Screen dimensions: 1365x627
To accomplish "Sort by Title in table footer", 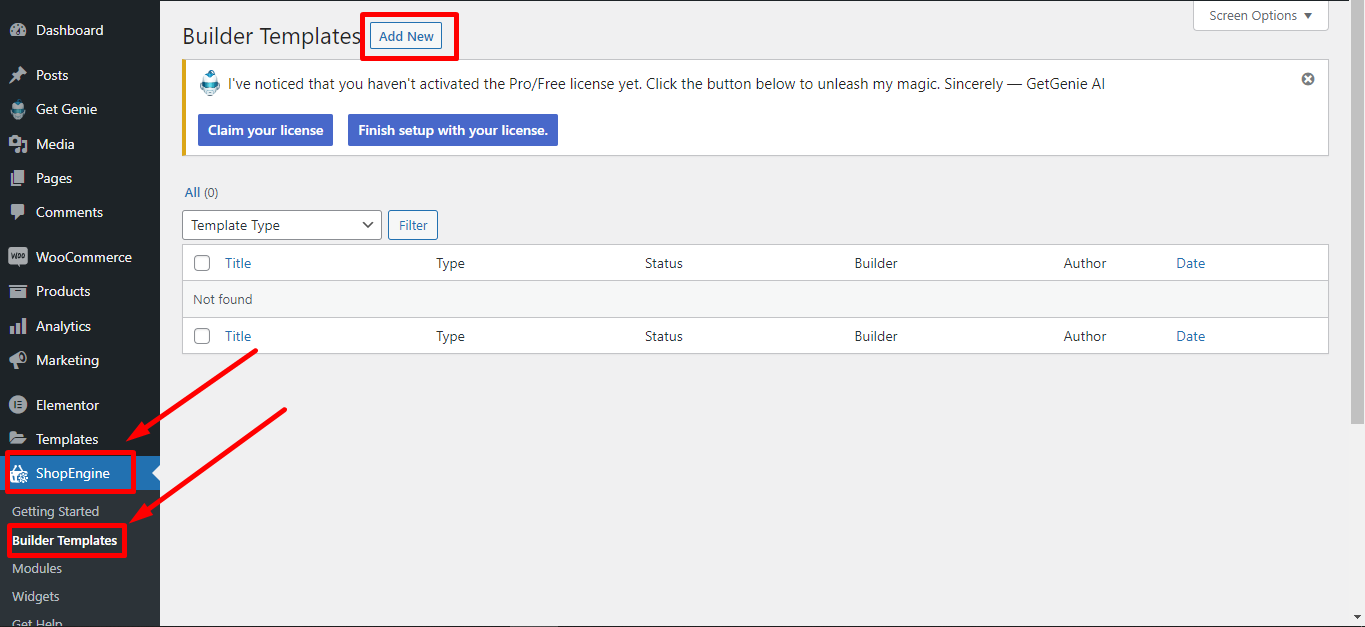I will tap(238, 336).
